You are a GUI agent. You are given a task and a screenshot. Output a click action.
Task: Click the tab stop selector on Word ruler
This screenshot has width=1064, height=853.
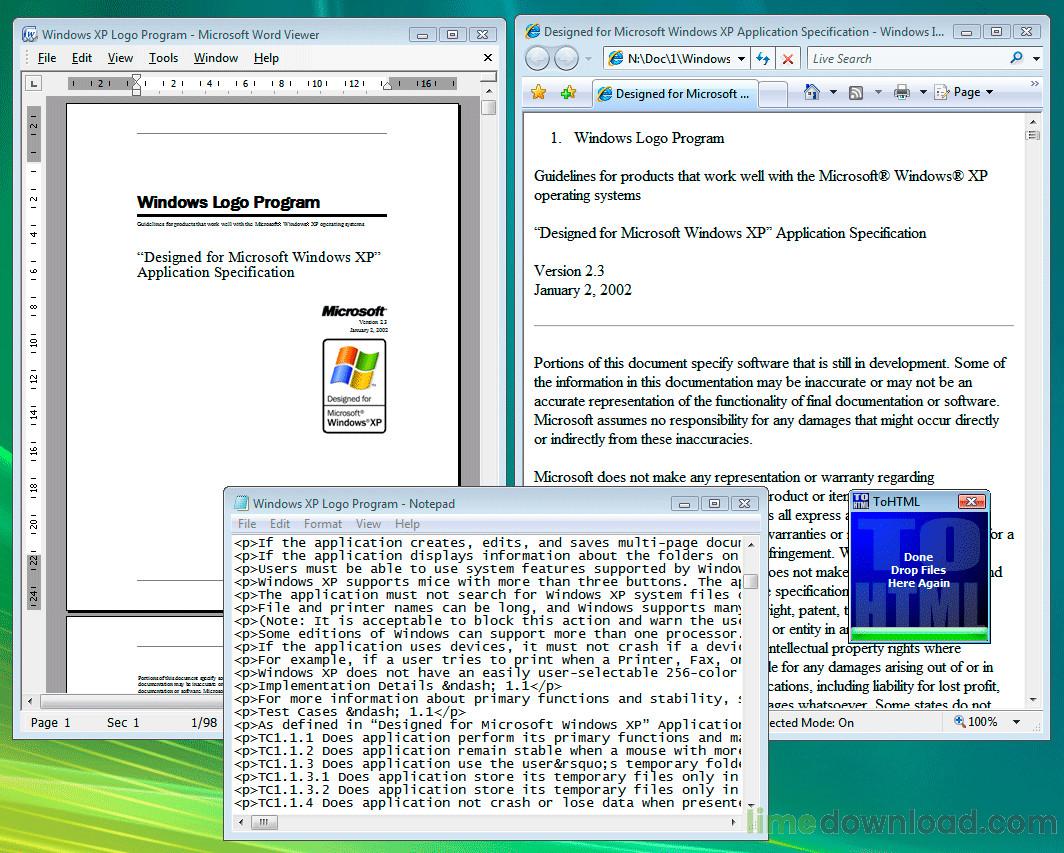pyautogui.click(x=33, y=84)
